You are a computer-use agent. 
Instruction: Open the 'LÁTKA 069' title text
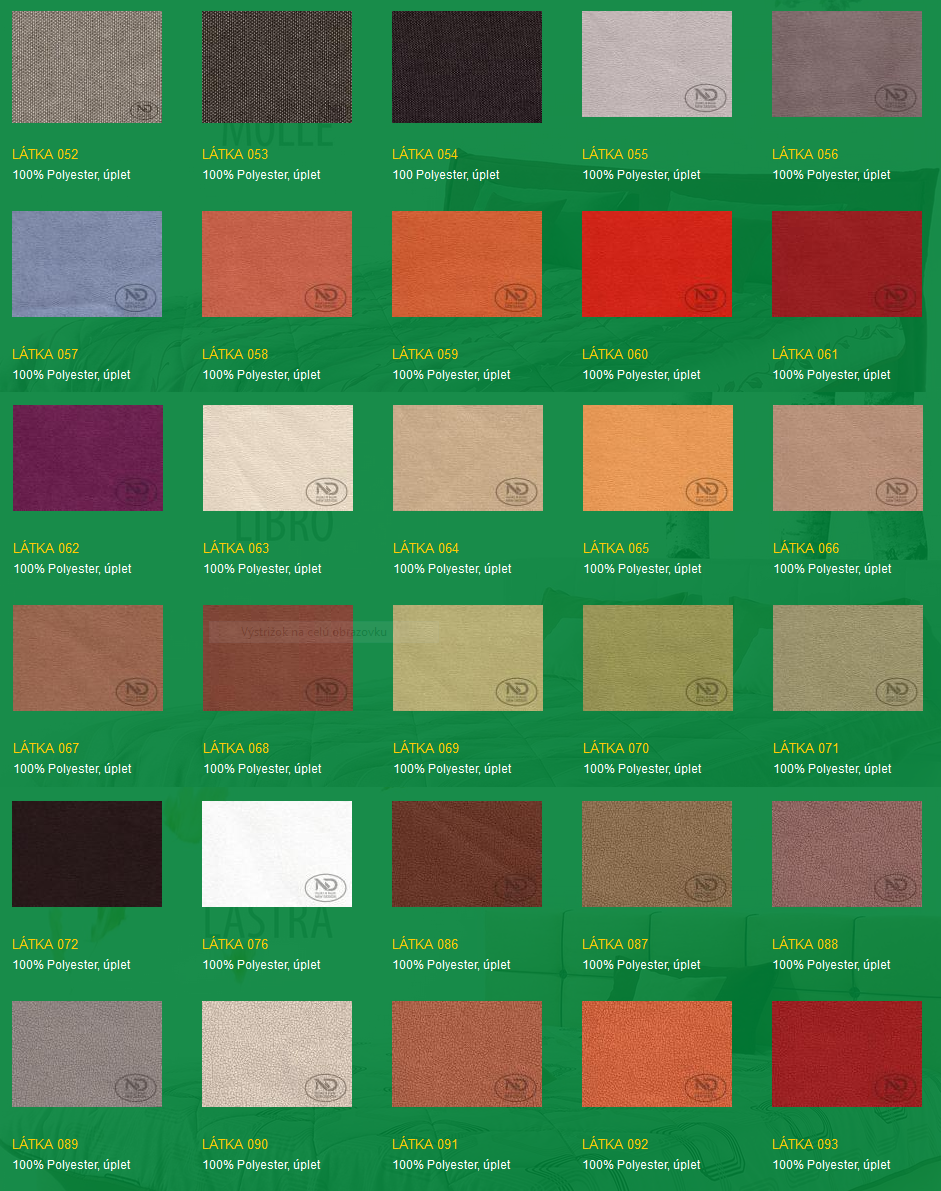426,748
